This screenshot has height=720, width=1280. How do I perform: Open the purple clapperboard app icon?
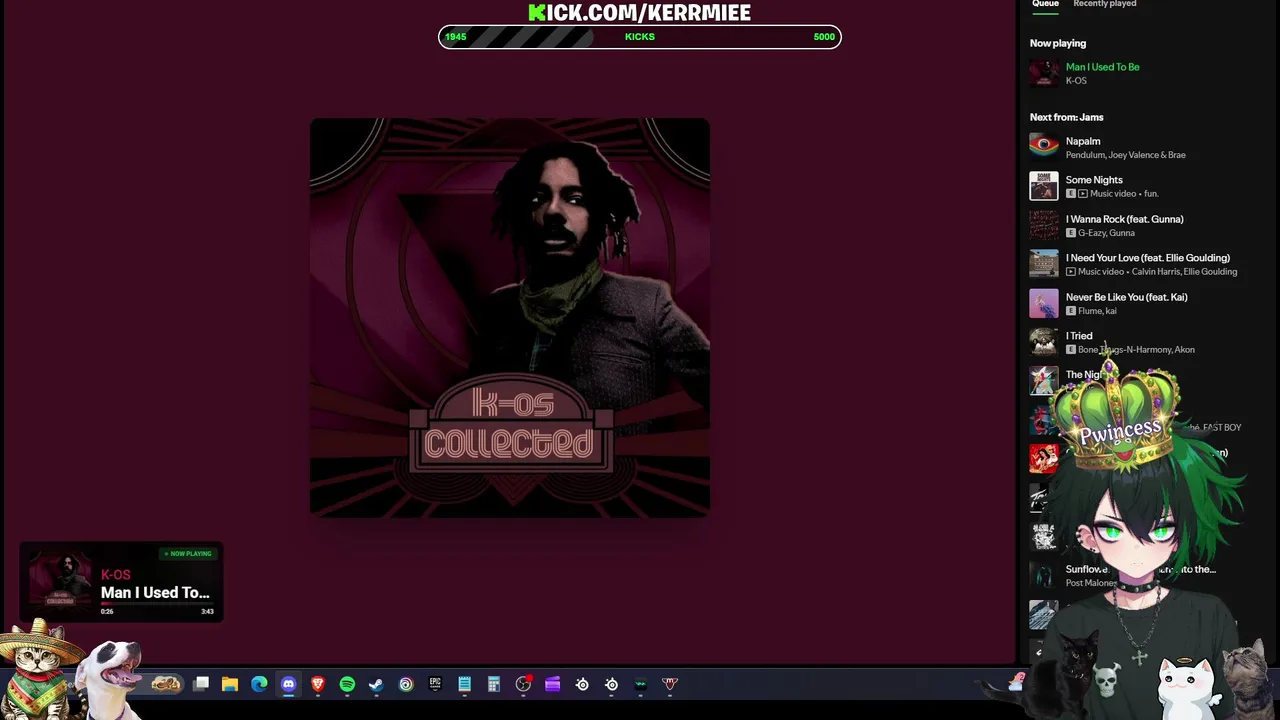[x=552, y=684]
